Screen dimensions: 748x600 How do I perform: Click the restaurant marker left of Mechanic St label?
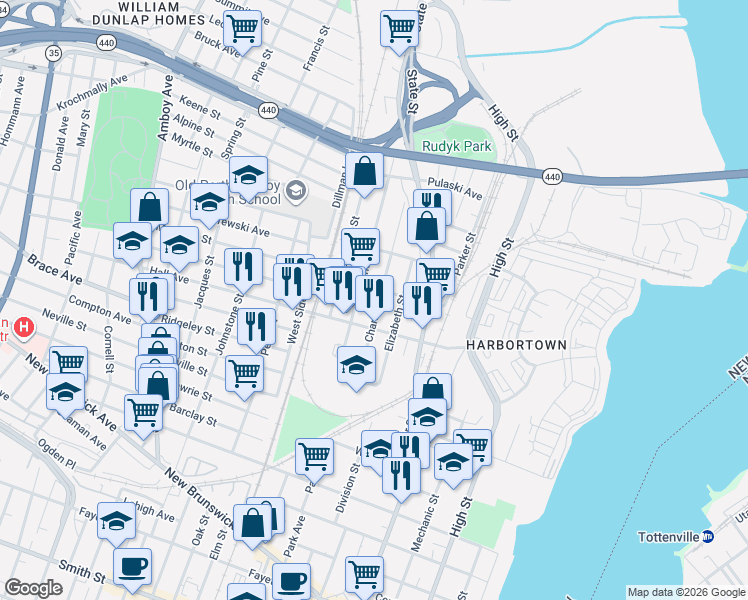pos(401,480)
